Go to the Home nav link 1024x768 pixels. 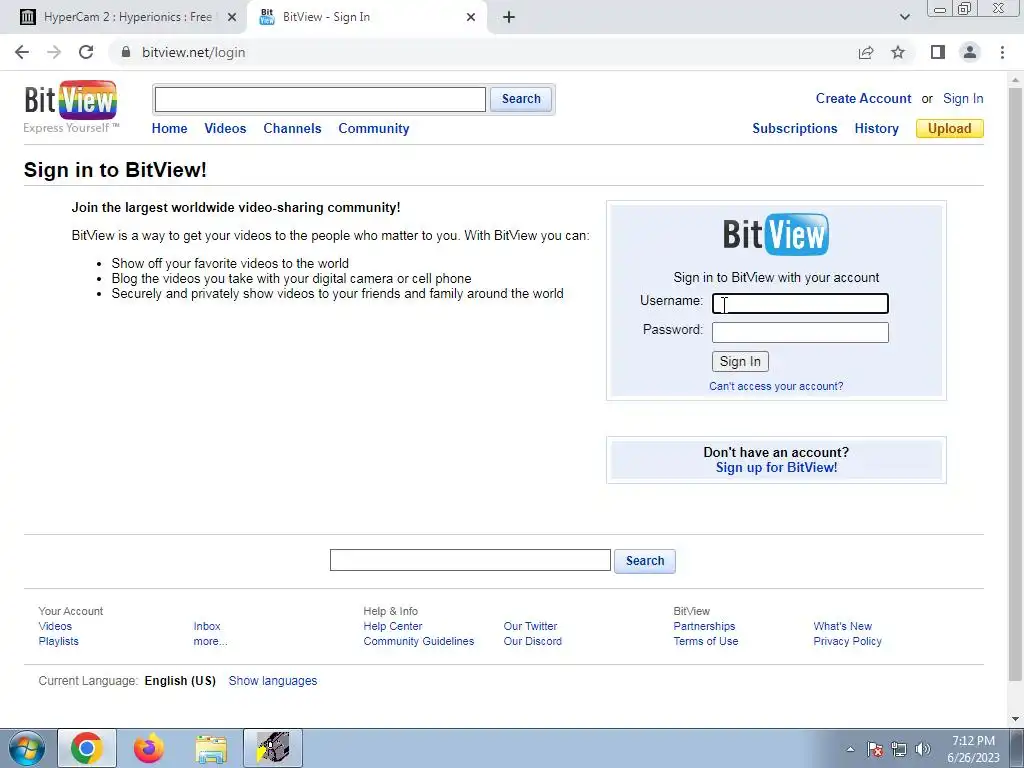(x=169, y=129)
